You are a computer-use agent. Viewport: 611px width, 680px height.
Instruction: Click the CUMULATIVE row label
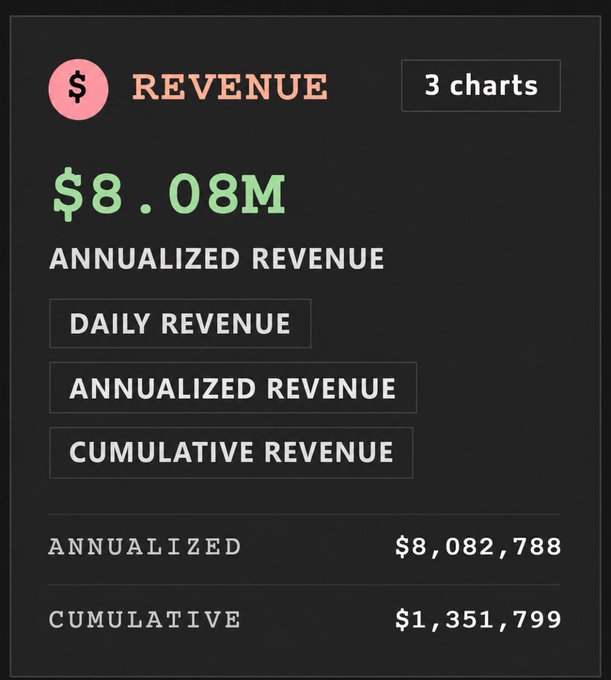(x=144, y=619)
